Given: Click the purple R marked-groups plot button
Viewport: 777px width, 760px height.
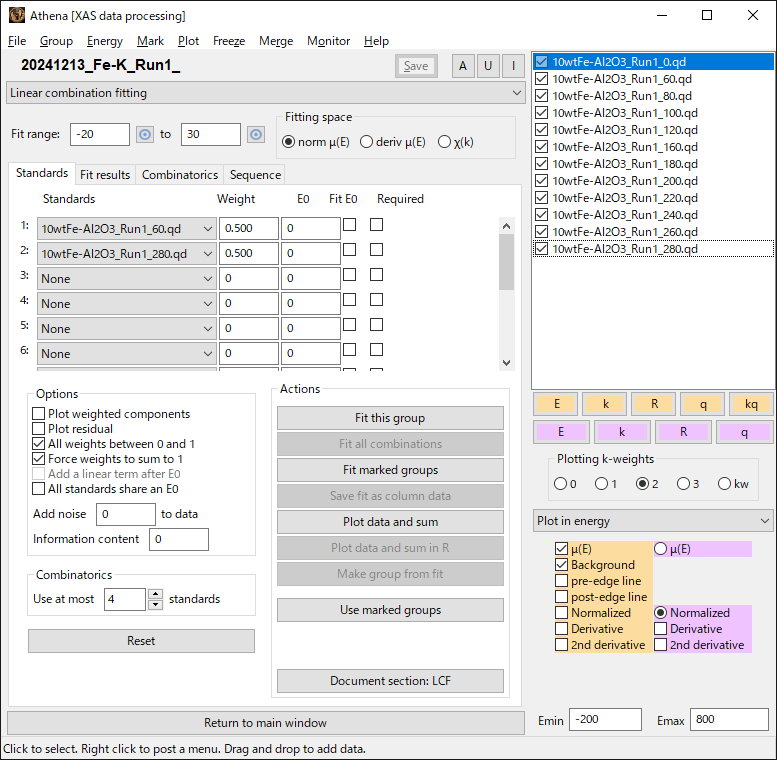Looking at the screenshot, I should (x=683, y=432).
